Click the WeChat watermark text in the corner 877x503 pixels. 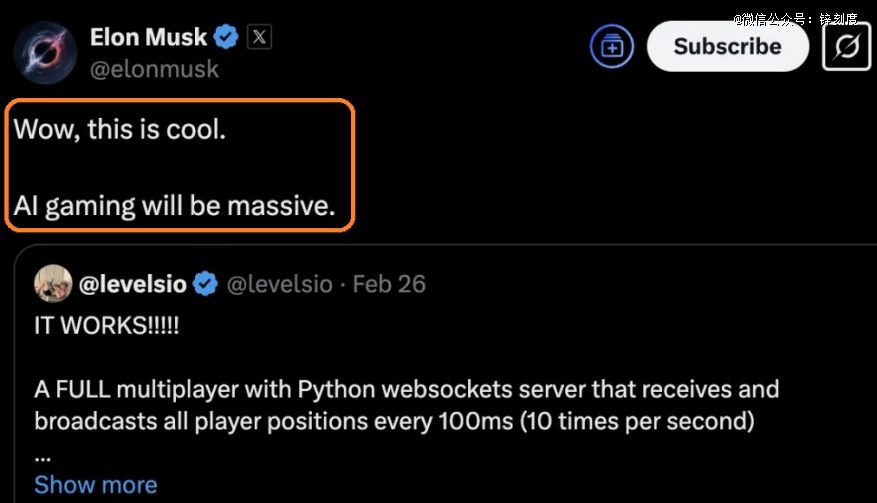[795, 18]
